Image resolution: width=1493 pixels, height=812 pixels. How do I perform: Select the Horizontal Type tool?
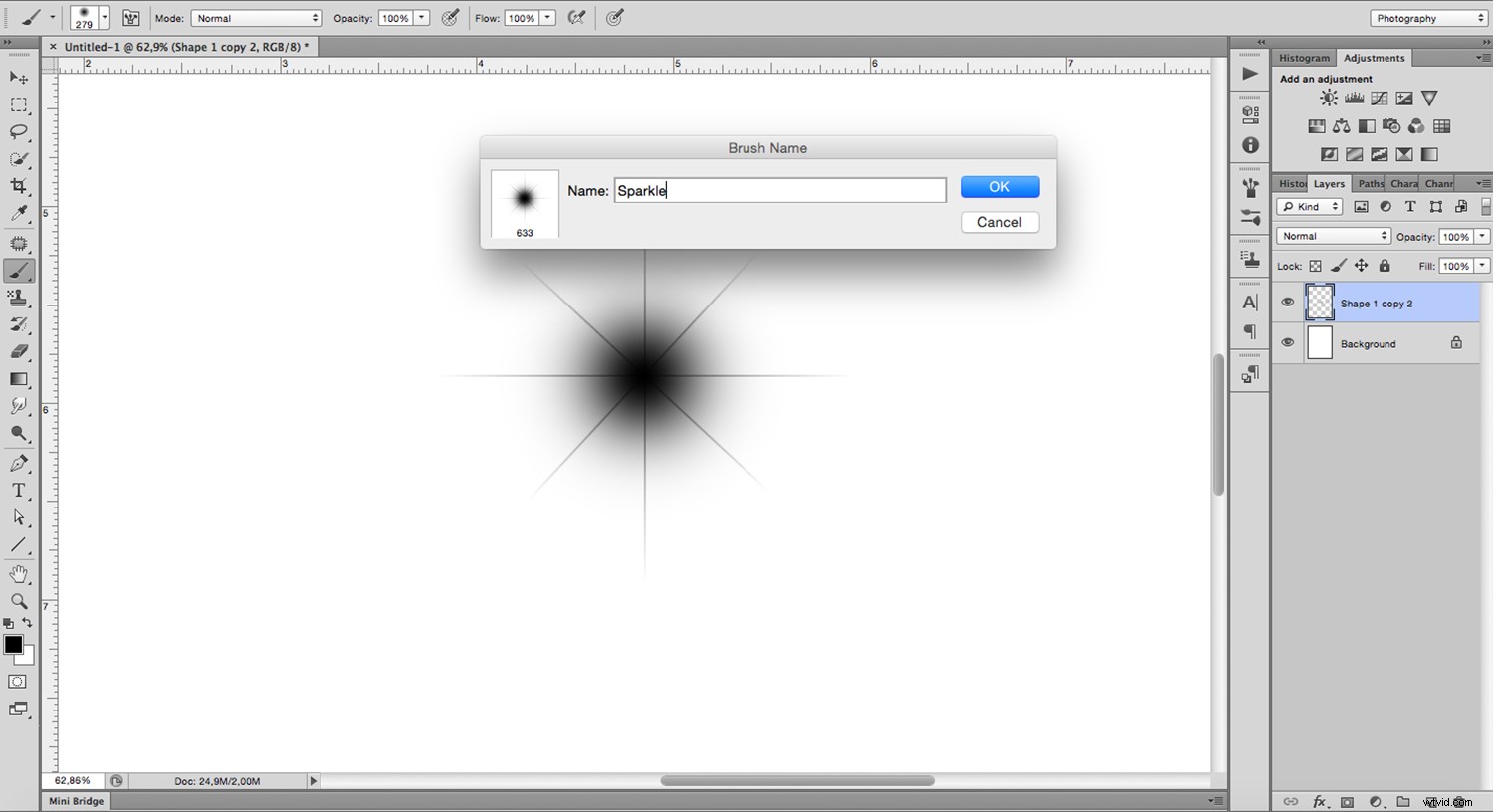pyautogui.click(x=18, y=490)
